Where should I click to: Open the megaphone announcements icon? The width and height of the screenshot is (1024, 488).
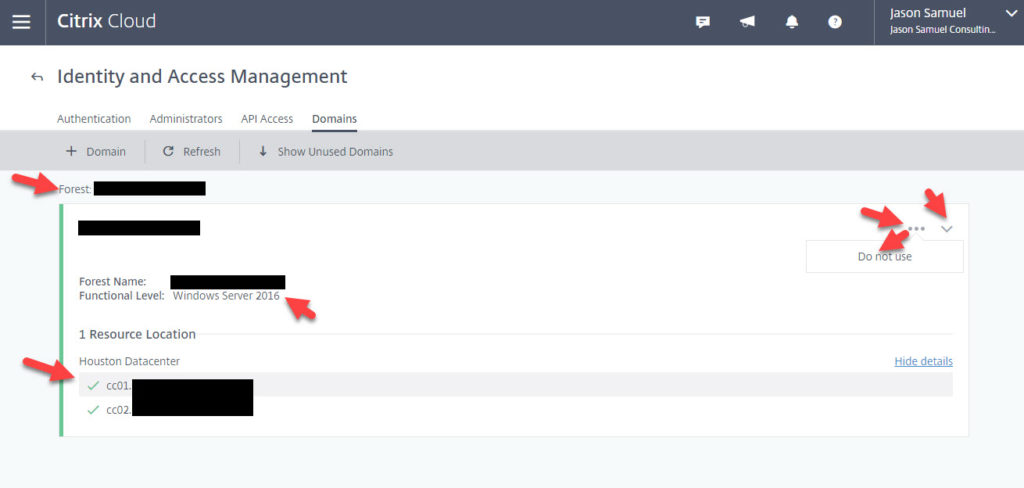pos(747,22)
